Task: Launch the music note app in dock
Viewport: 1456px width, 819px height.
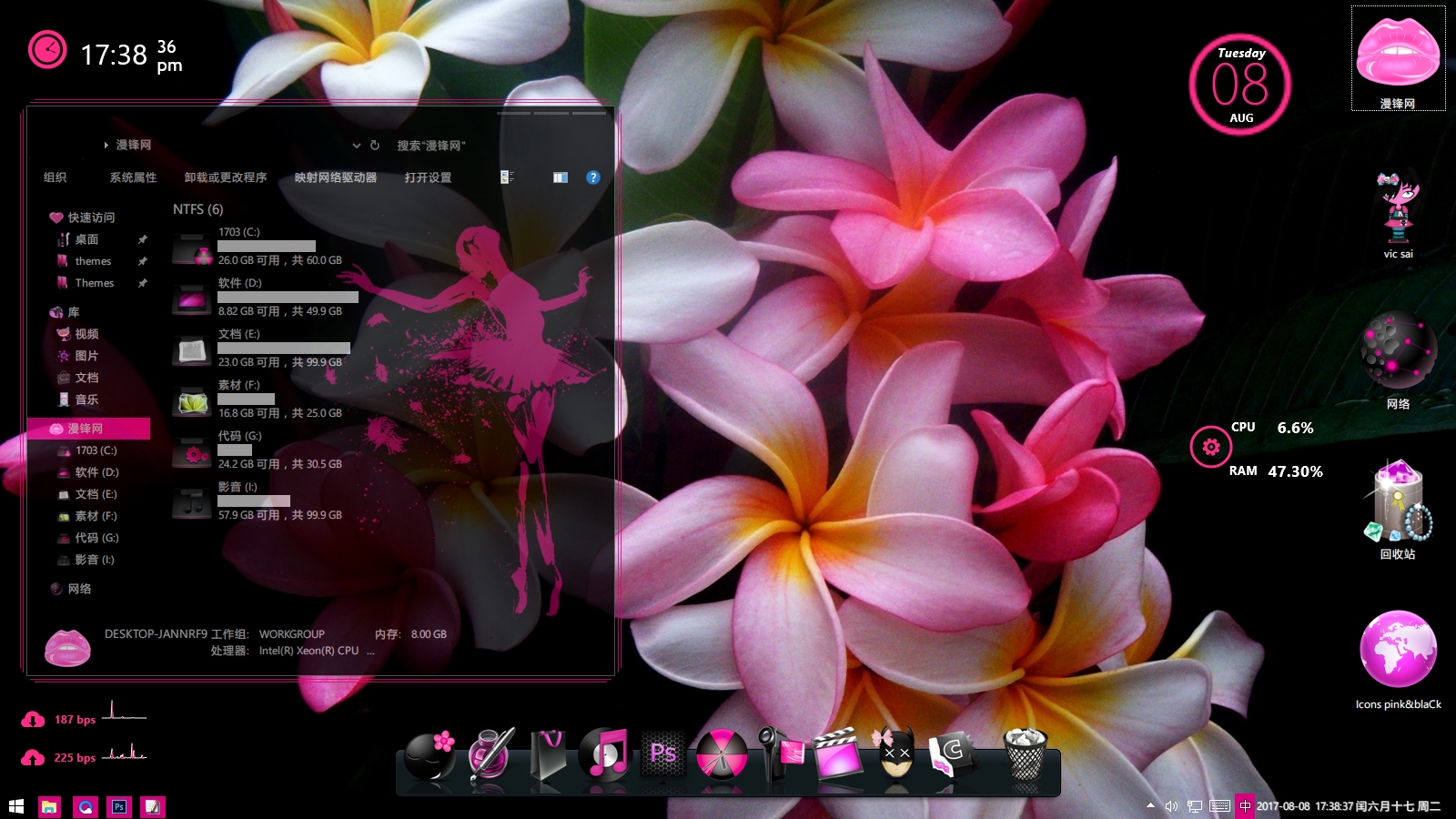Action: tap(605, 754)
